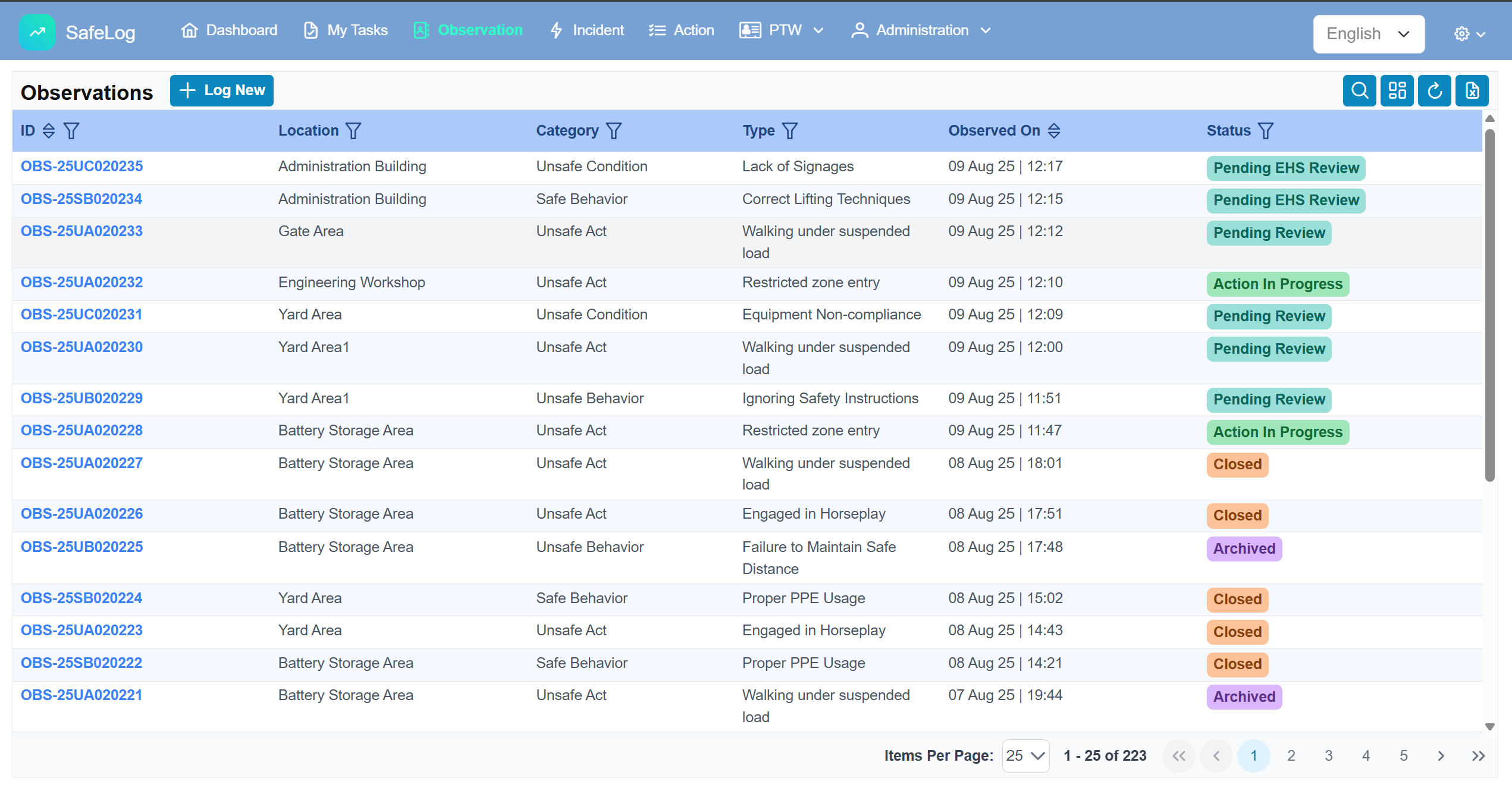The height and width of the screenshot is (800, 1512).
Task: Change Items Per Page dropdown
Action: pos(1025,755)
